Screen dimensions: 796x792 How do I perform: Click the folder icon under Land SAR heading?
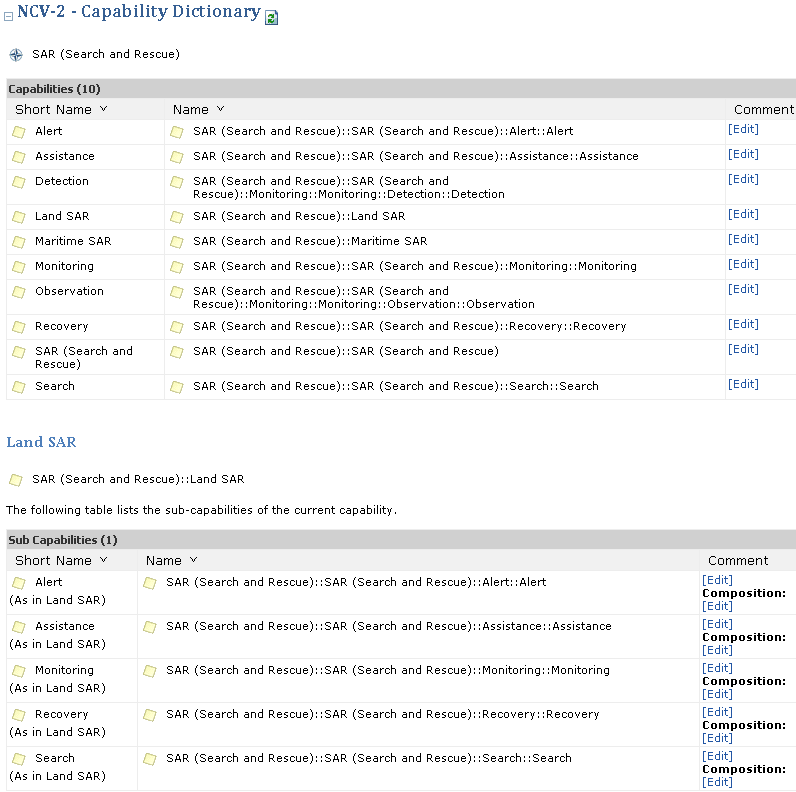[x=16, y=480]
